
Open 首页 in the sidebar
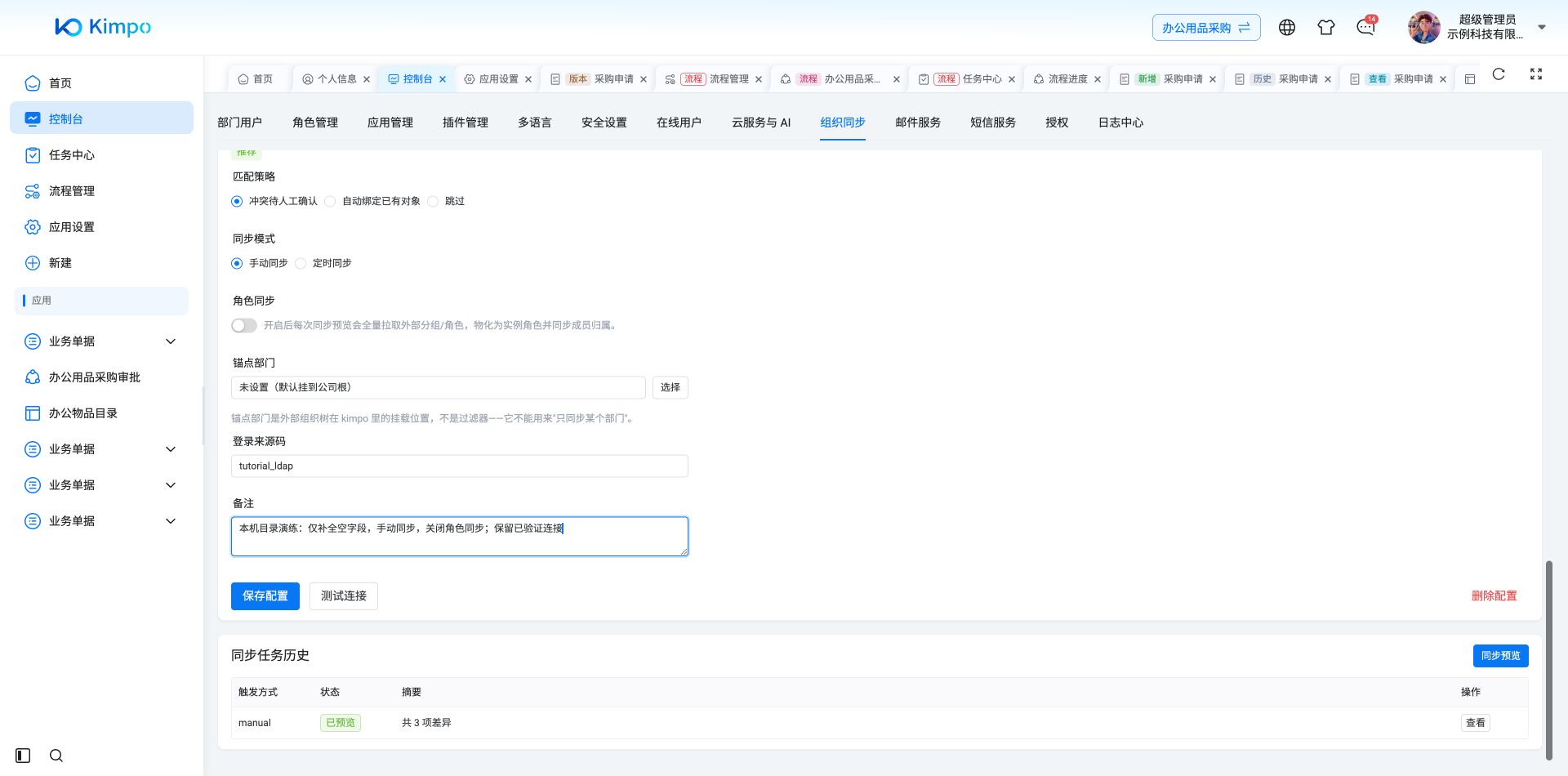coord(101,83)
